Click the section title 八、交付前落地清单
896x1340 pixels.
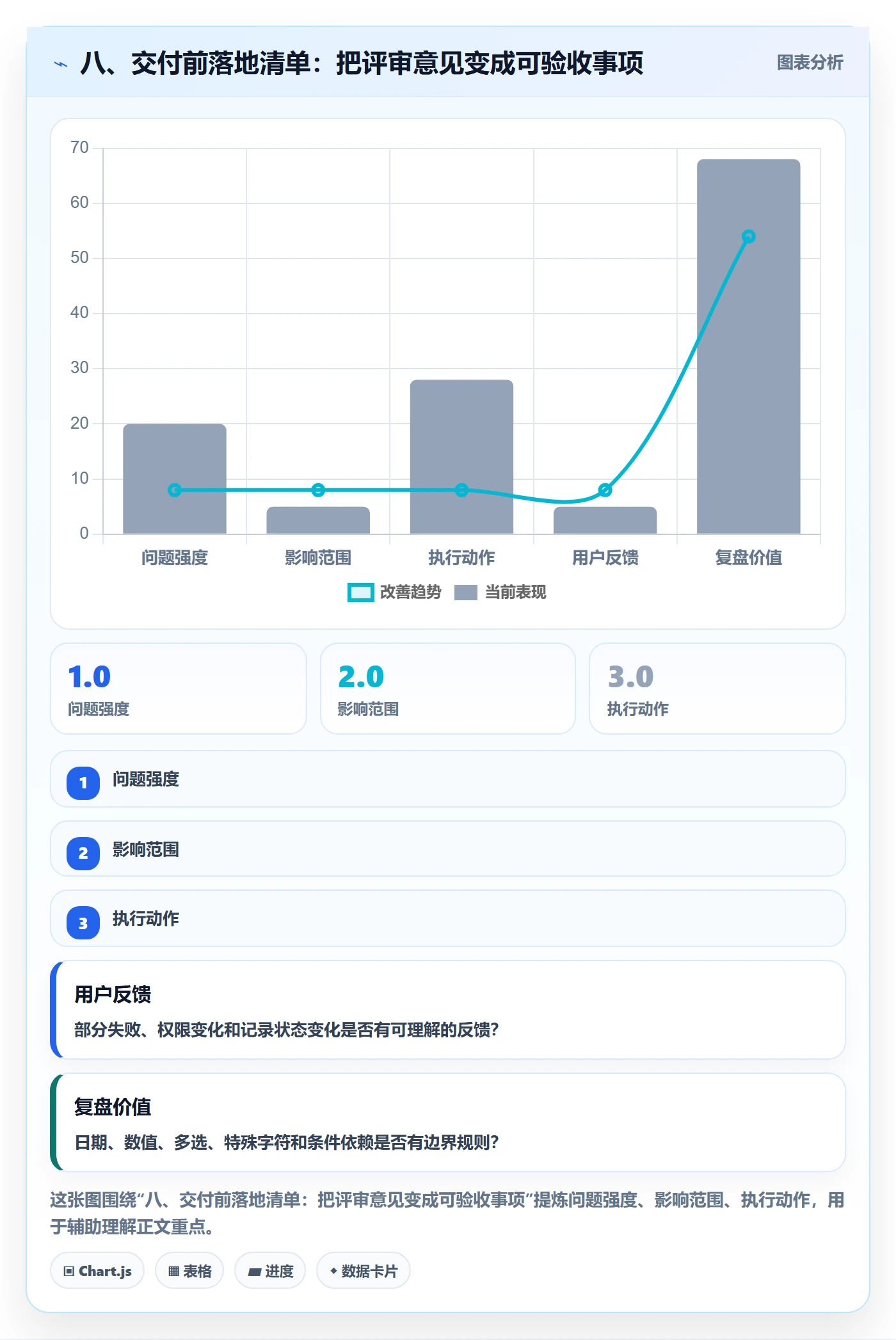coord(362,63)
